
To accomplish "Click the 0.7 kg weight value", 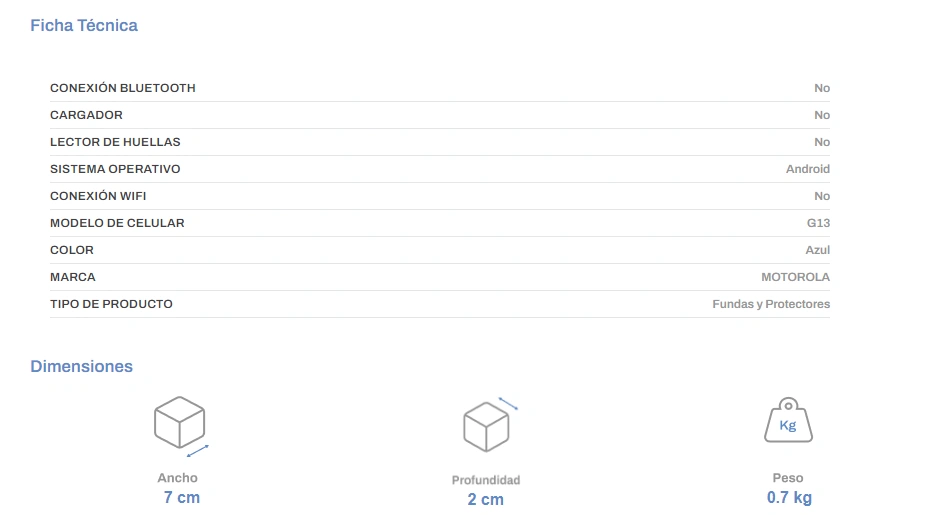I will point(789,498).
